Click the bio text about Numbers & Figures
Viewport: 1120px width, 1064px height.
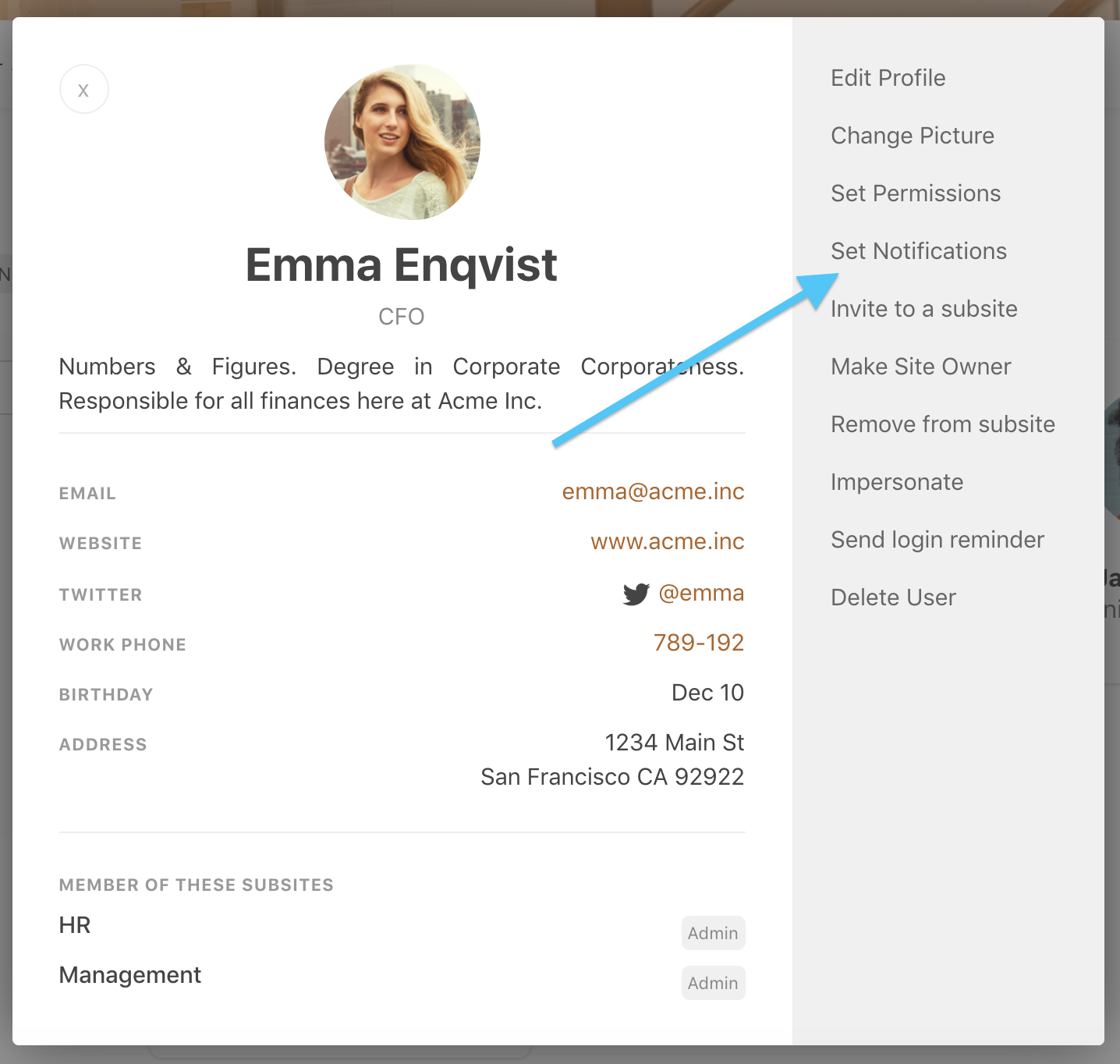pos(402,384)
